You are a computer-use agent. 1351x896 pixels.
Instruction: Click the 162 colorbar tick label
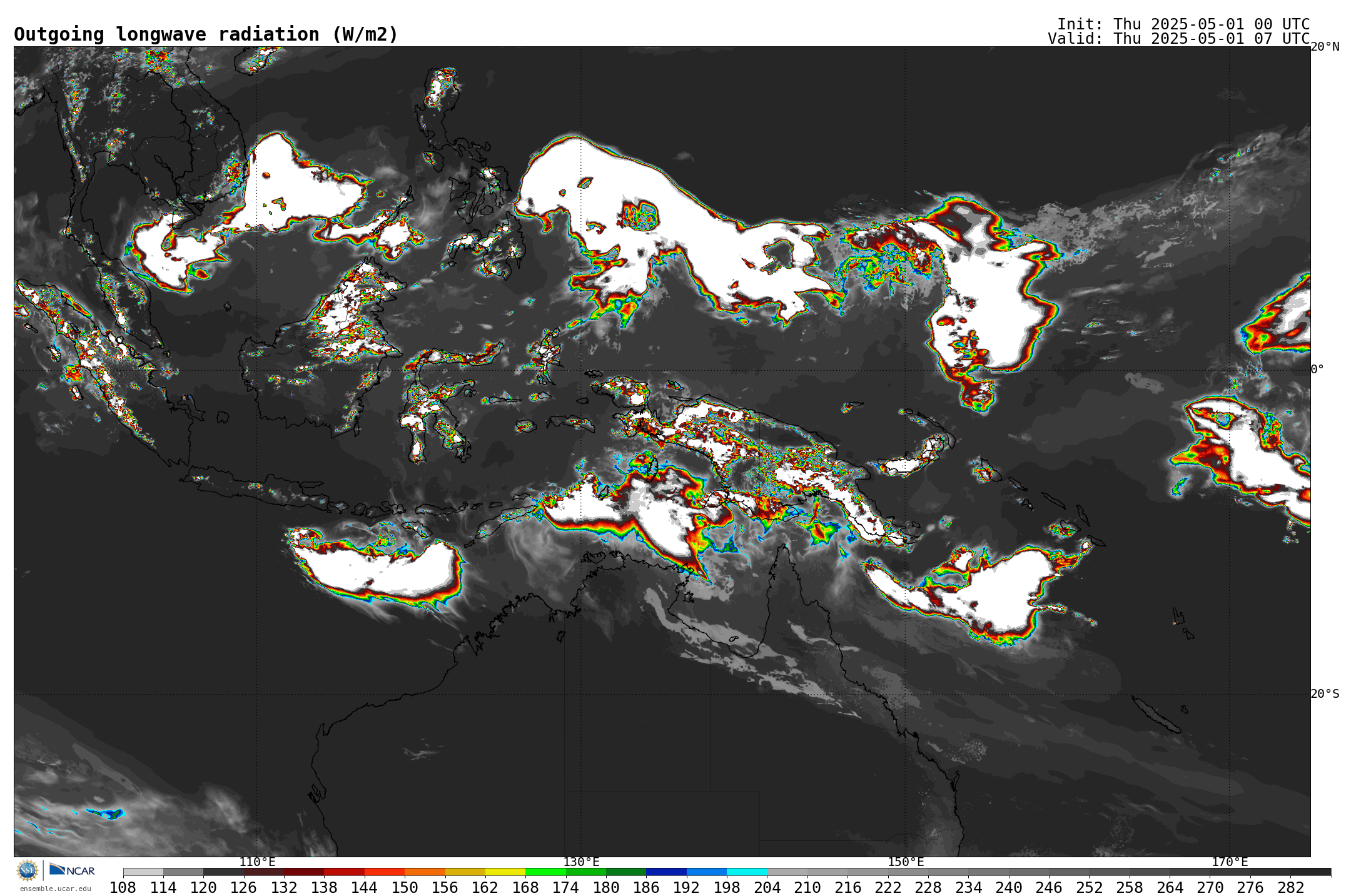pos(485,887)
